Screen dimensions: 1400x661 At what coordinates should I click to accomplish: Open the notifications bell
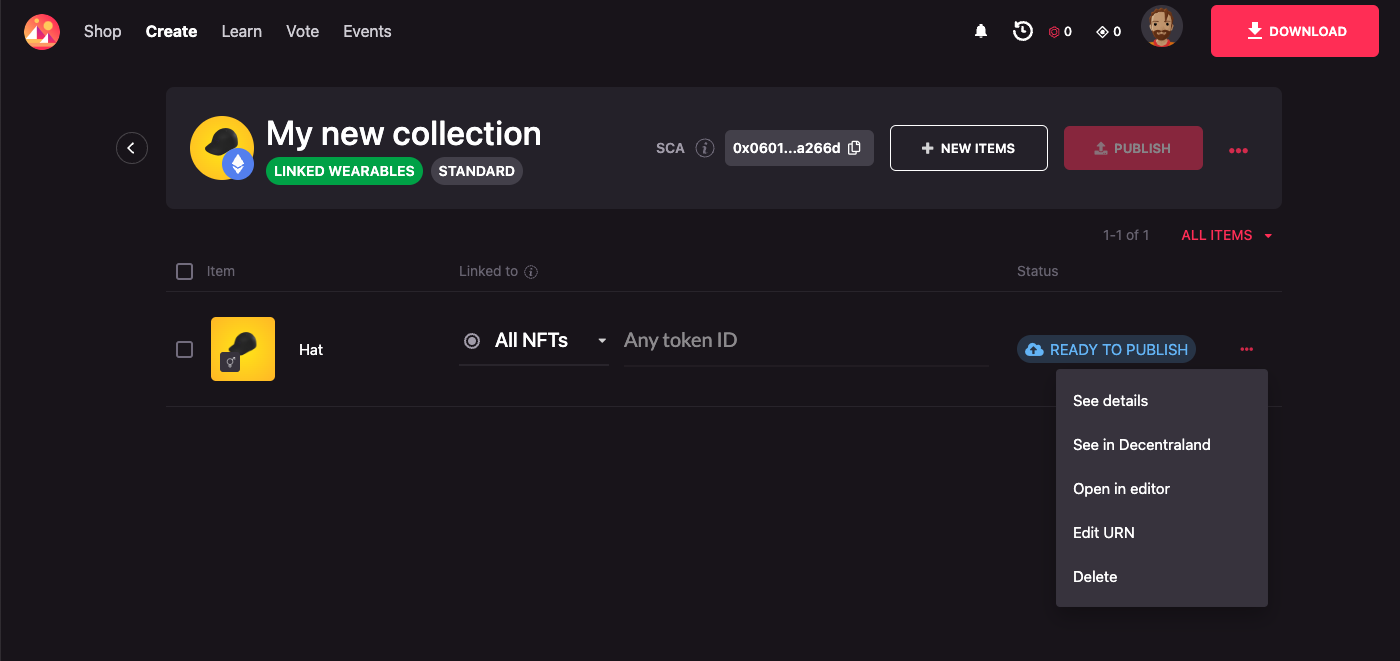981,32
